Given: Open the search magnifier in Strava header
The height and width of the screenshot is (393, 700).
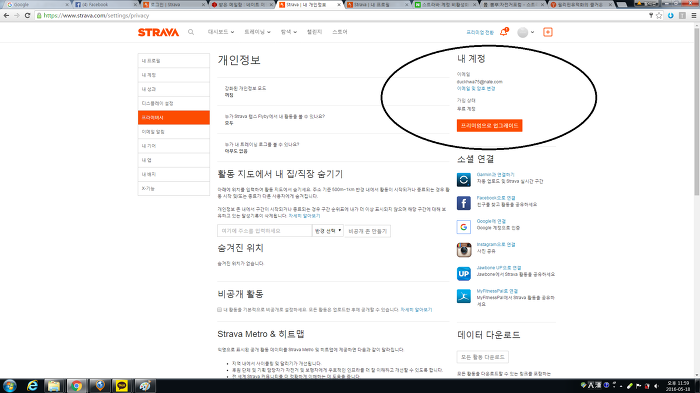Looking at the screenshot, I should pos(191,32).
